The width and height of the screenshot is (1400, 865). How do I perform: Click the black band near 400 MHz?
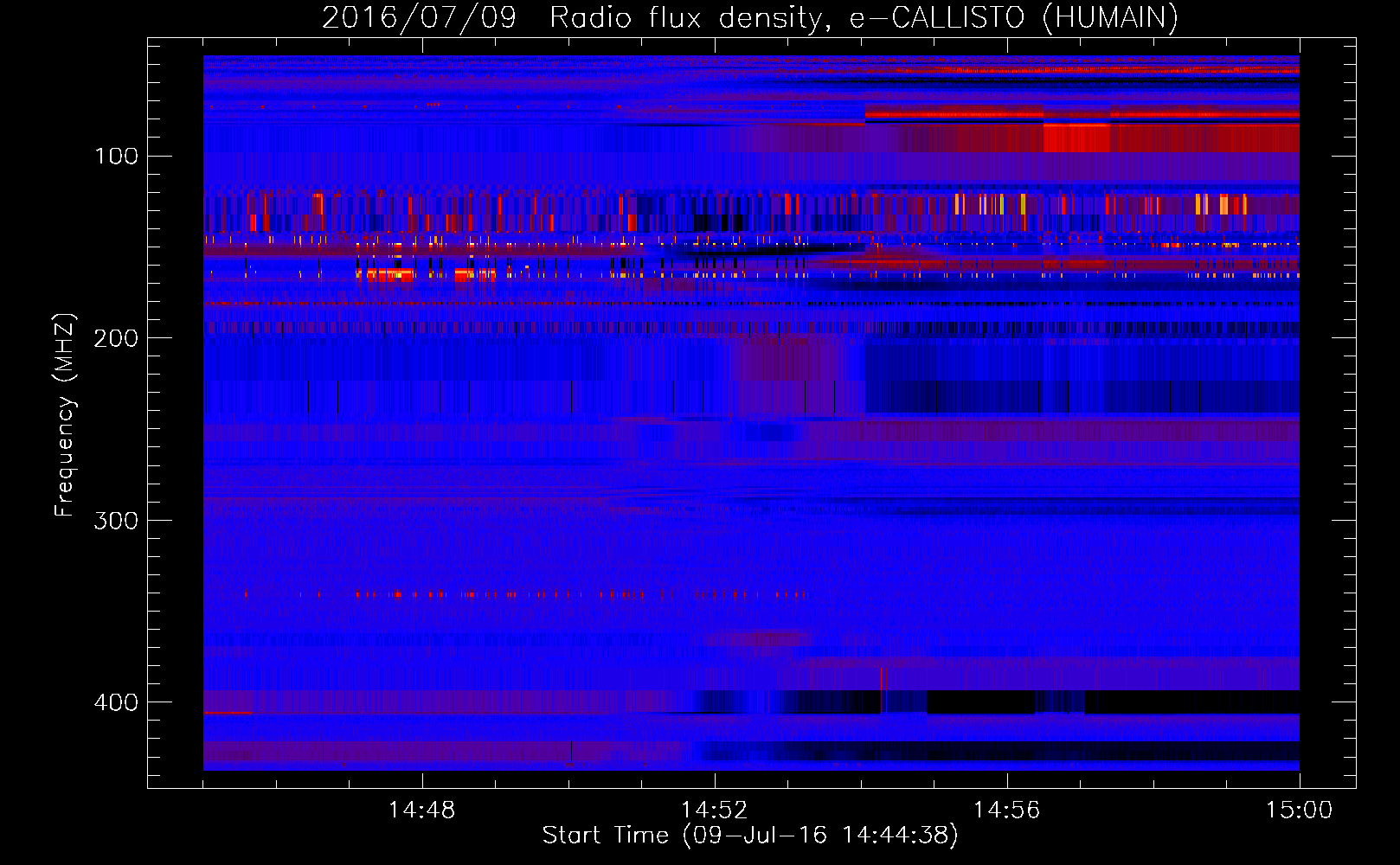[x=1113, y=702]
